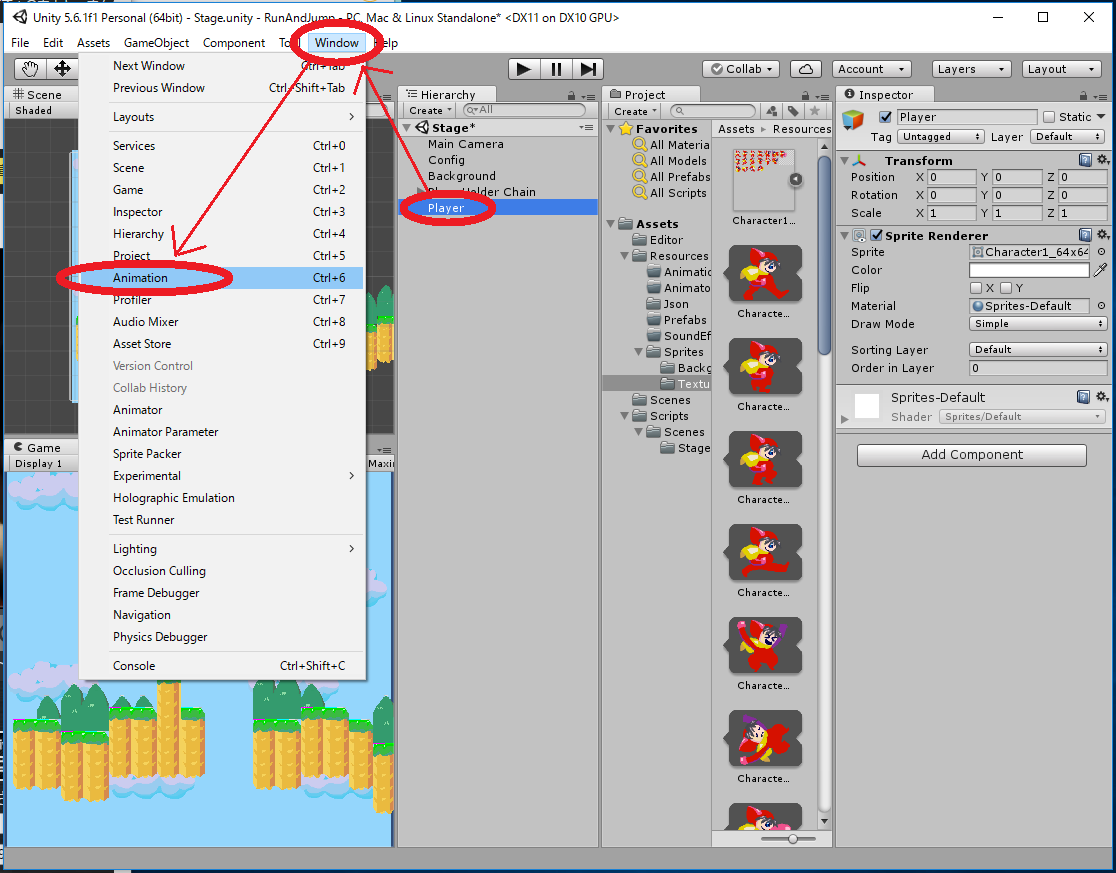Open Create button in Project
Screen dimensions: 1116x873
click(634, 111)
